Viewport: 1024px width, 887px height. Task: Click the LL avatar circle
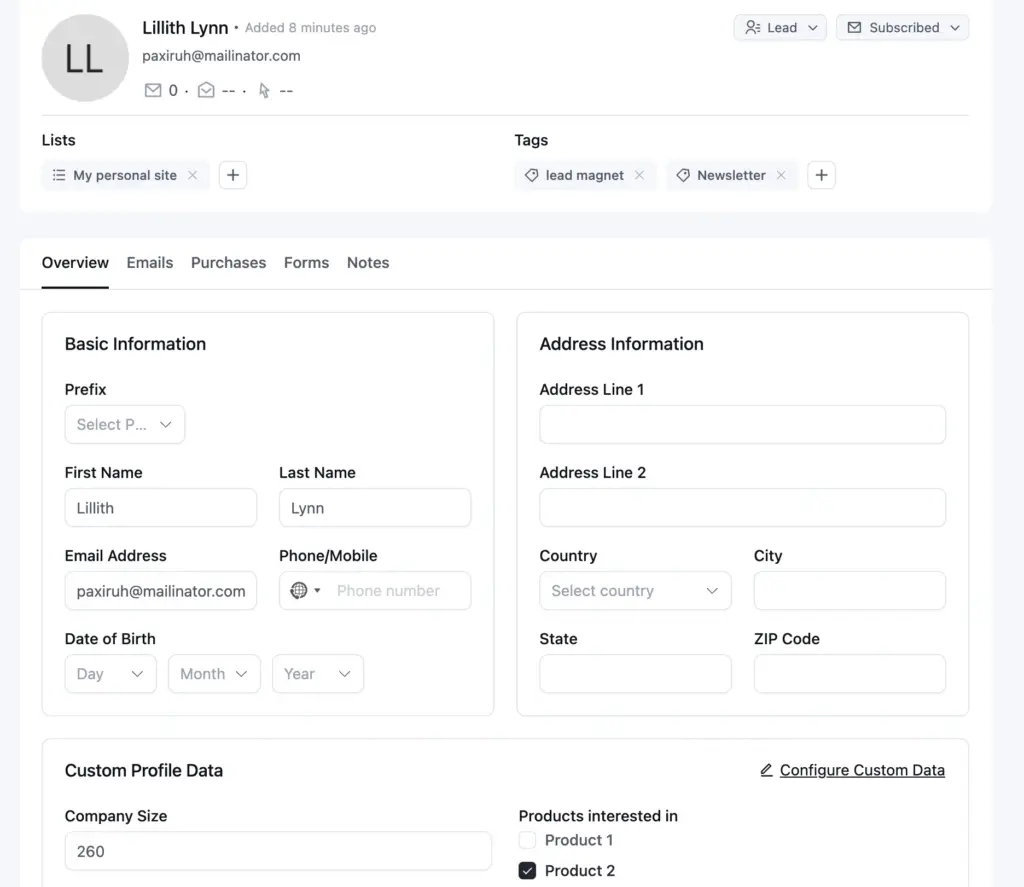(85, 58)
